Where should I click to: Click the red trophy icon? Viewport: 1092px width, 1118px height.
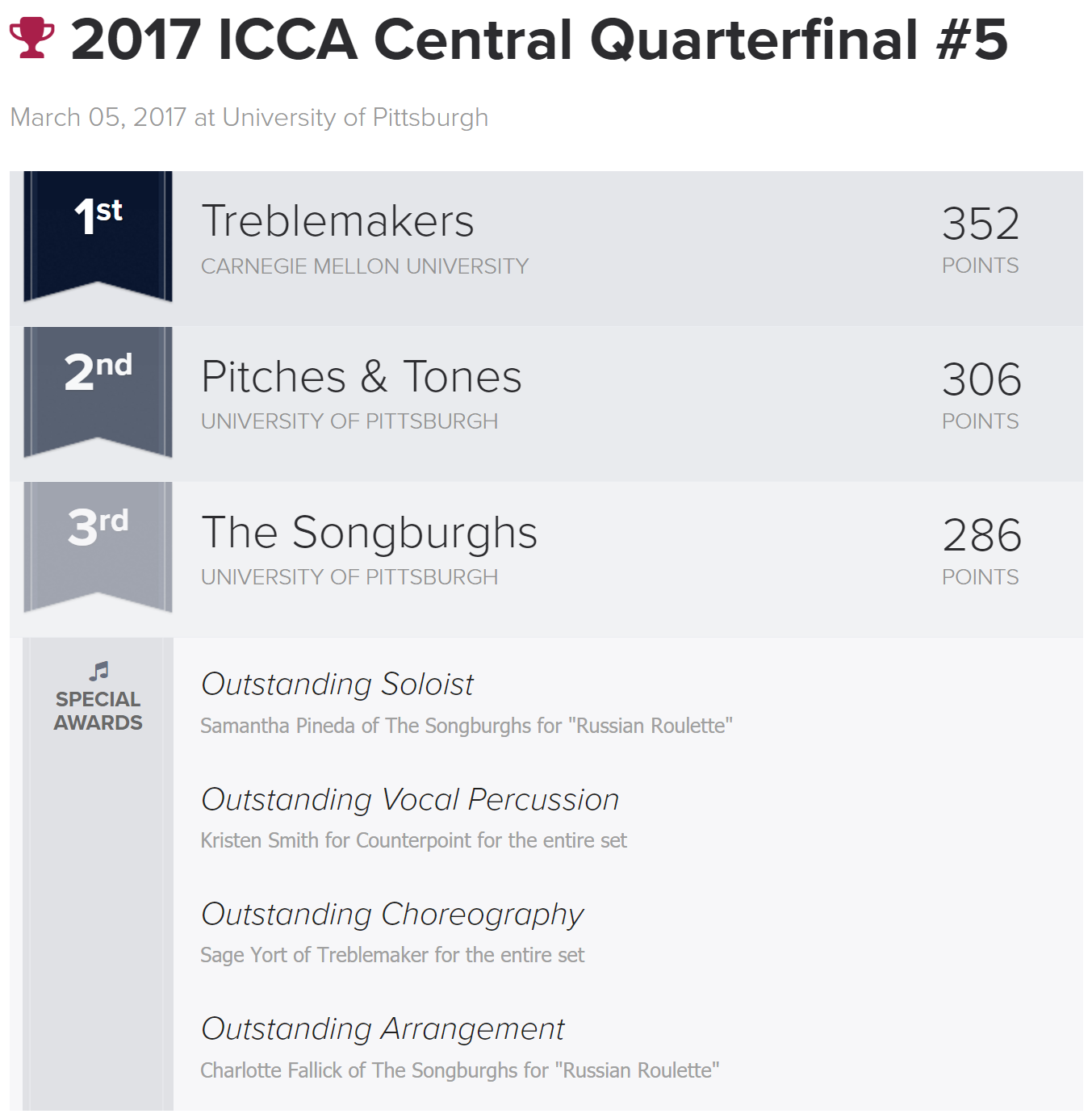31,38
